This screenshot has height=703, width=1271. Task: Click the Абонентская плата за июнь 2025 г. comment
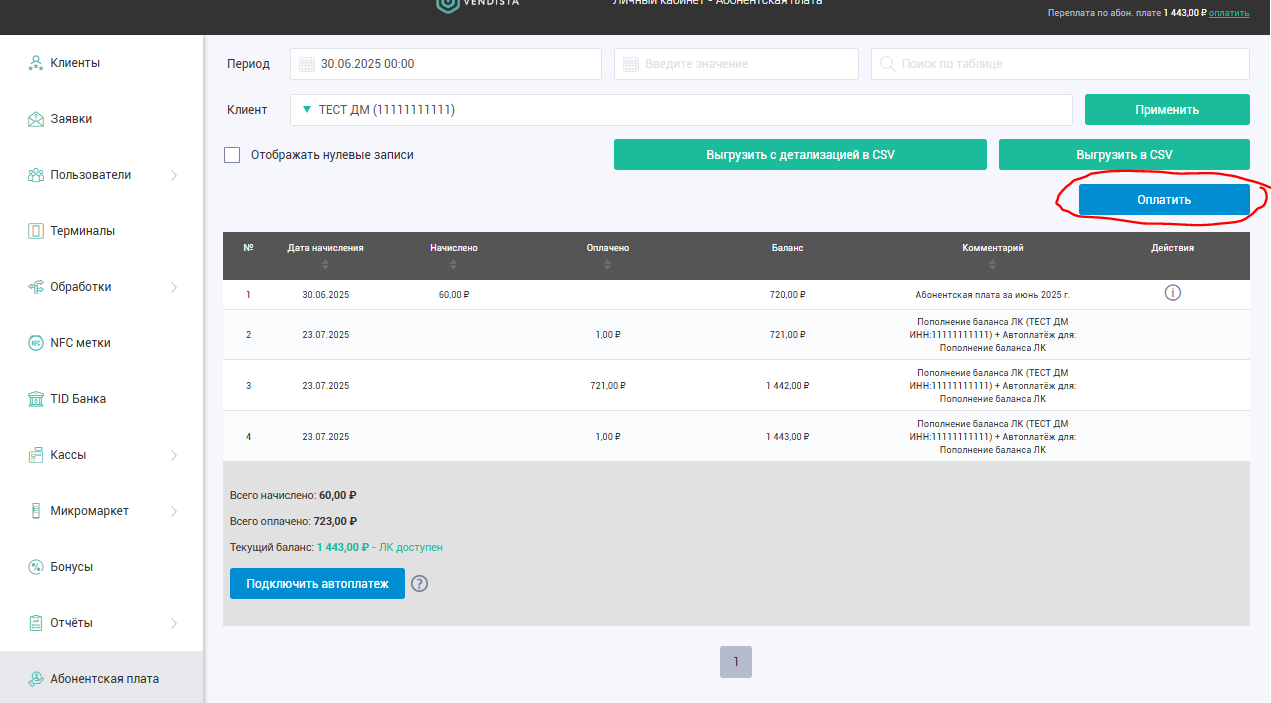[x=993, y=295]
